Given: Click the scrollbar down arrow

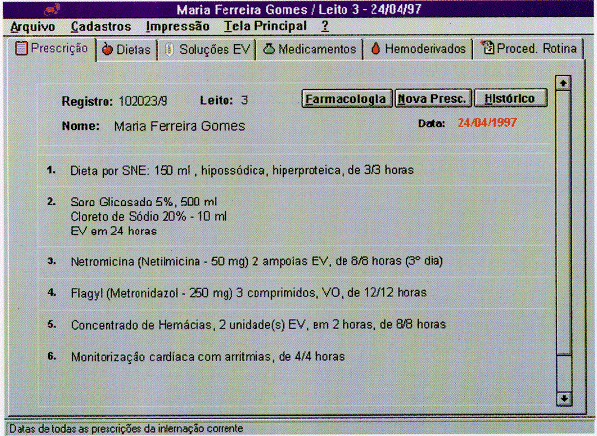Looking at the screenshot, I should pyautogui.click(x=564, y=399).
